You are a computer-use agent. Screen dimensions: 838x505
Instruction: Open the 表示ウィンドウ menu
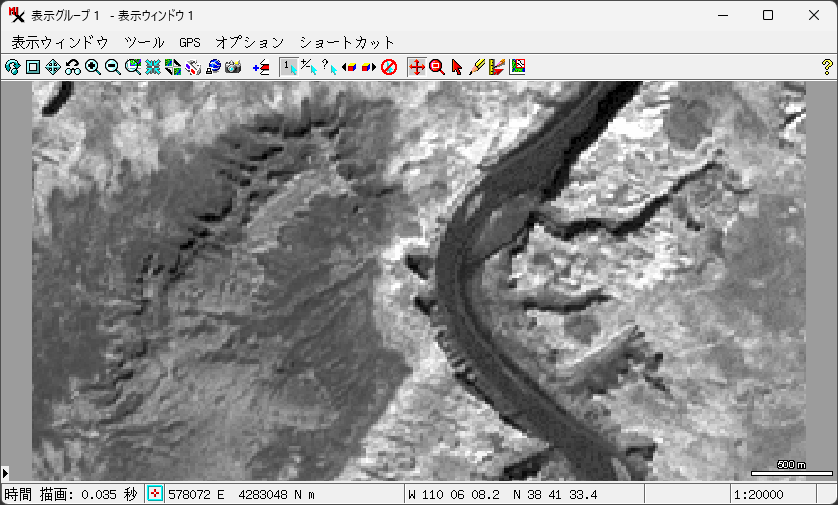tap(59, 42)
